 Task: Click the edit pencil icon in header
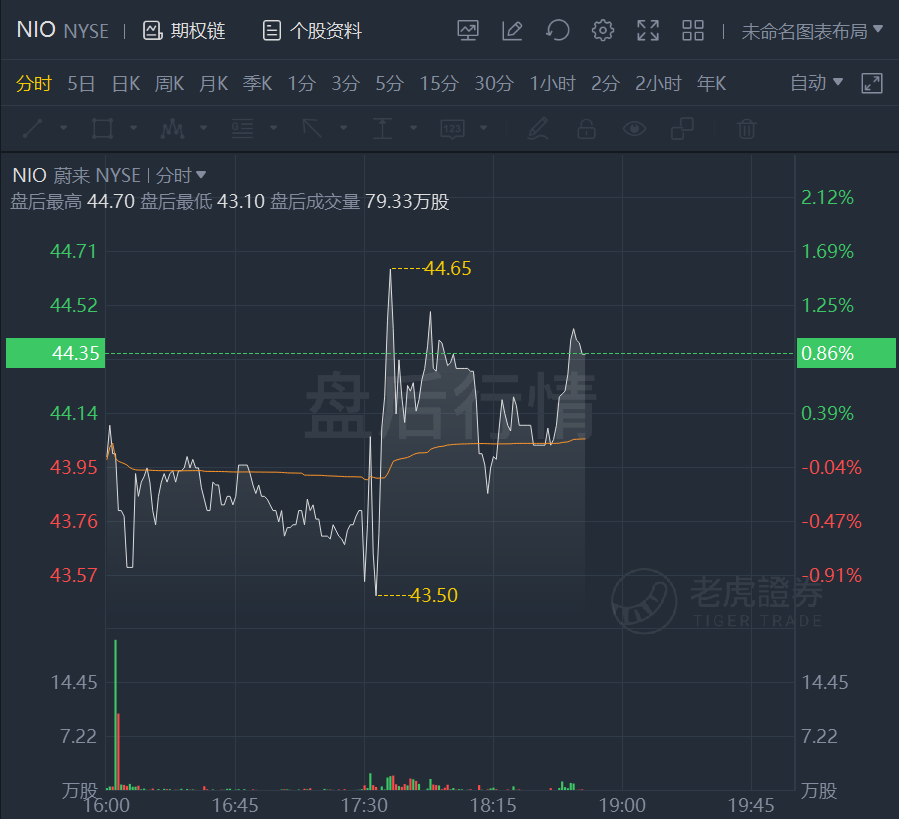click(x=512, y=30)
